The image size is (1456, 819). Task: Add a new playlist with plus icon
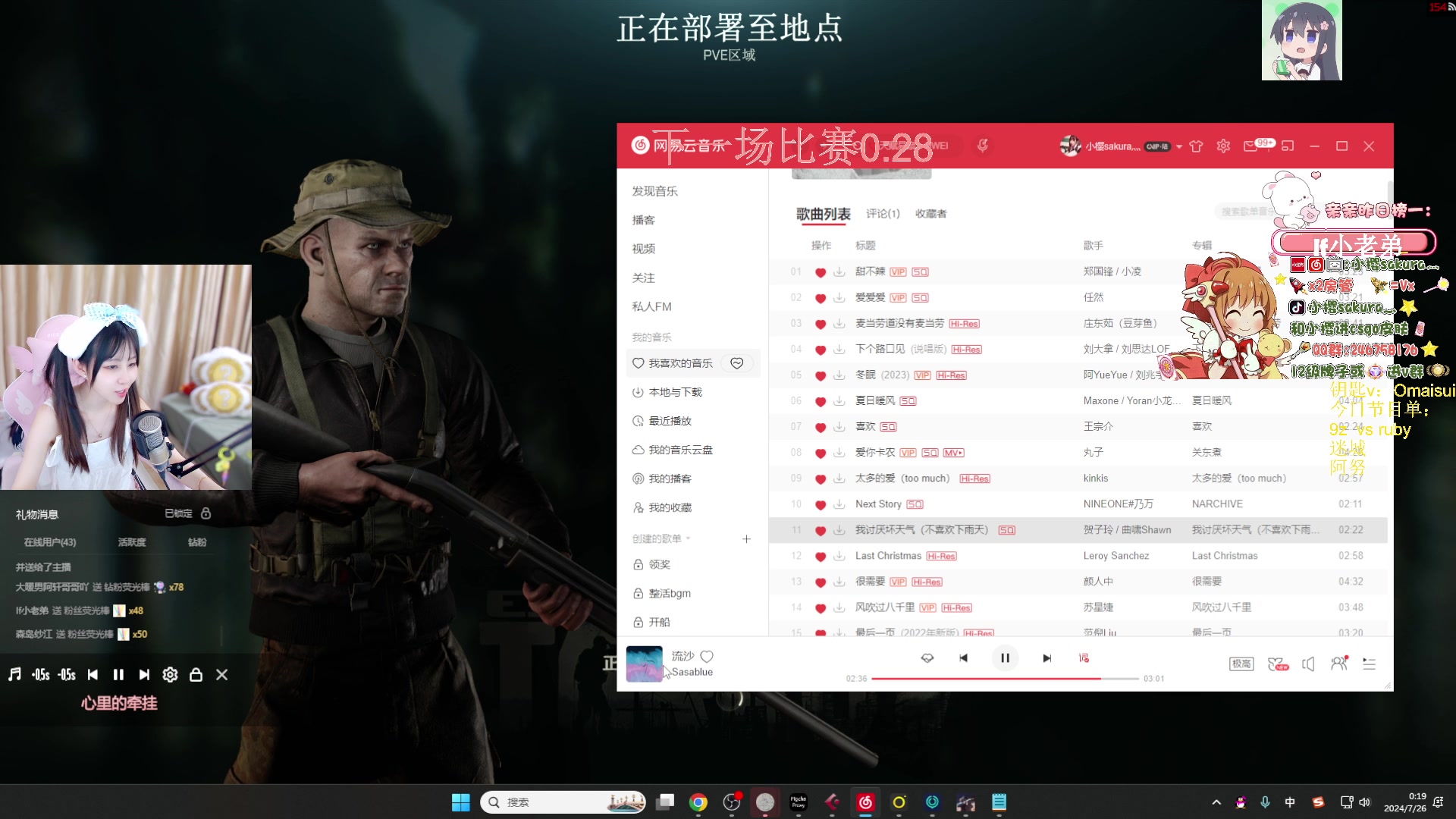(746, 538)
